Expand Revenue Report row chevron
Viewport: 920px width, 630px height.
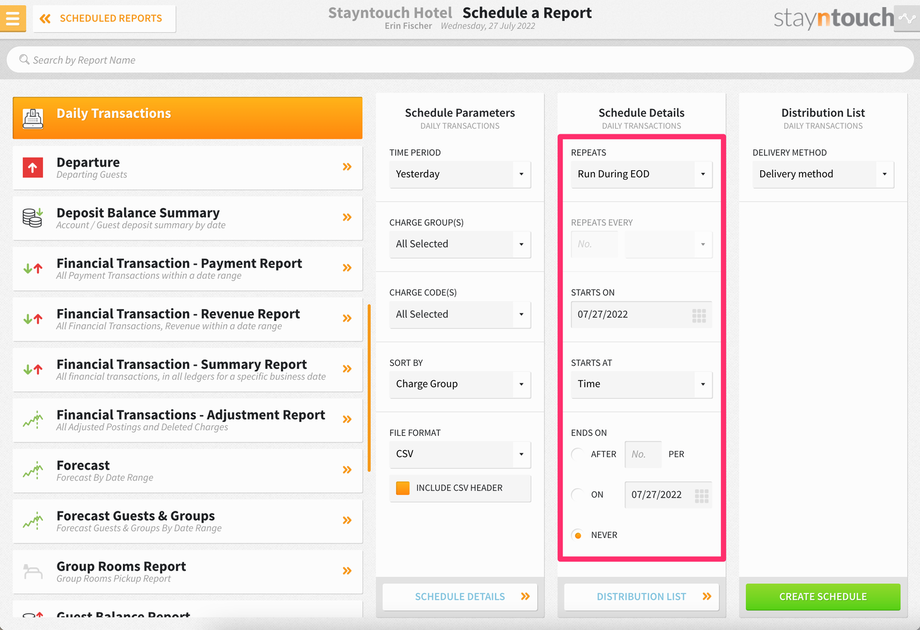[x=347, y=319]
